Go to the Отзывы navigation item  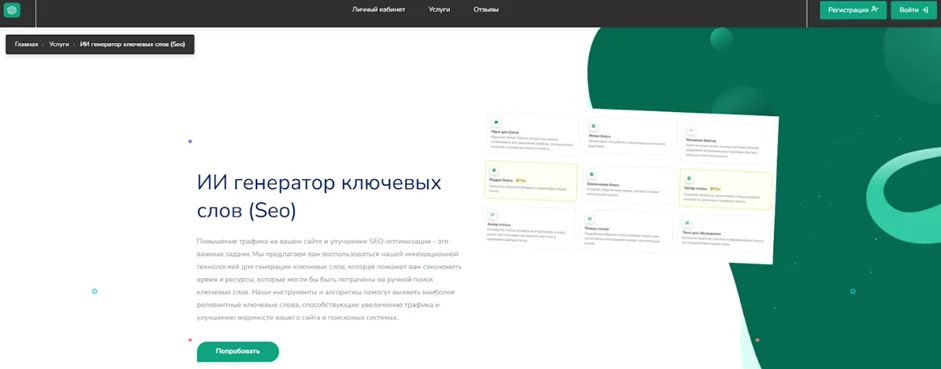coord(486,10)
